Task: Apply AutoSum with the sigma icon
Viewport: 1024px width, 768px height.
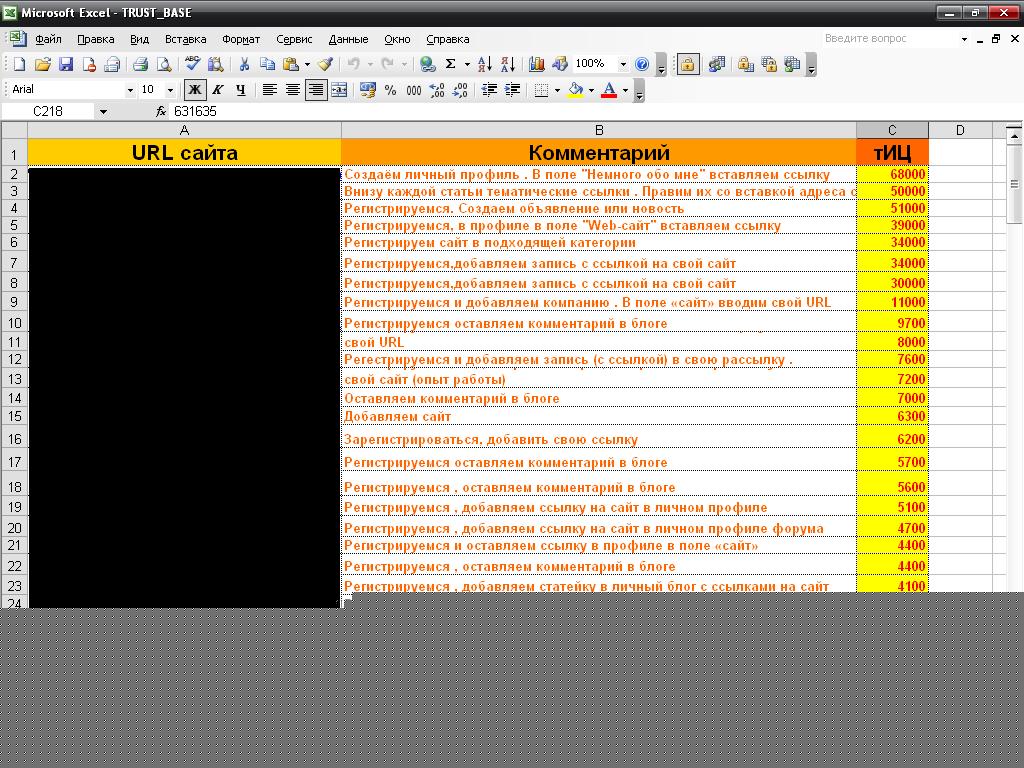Action: [x=451, y=64]
